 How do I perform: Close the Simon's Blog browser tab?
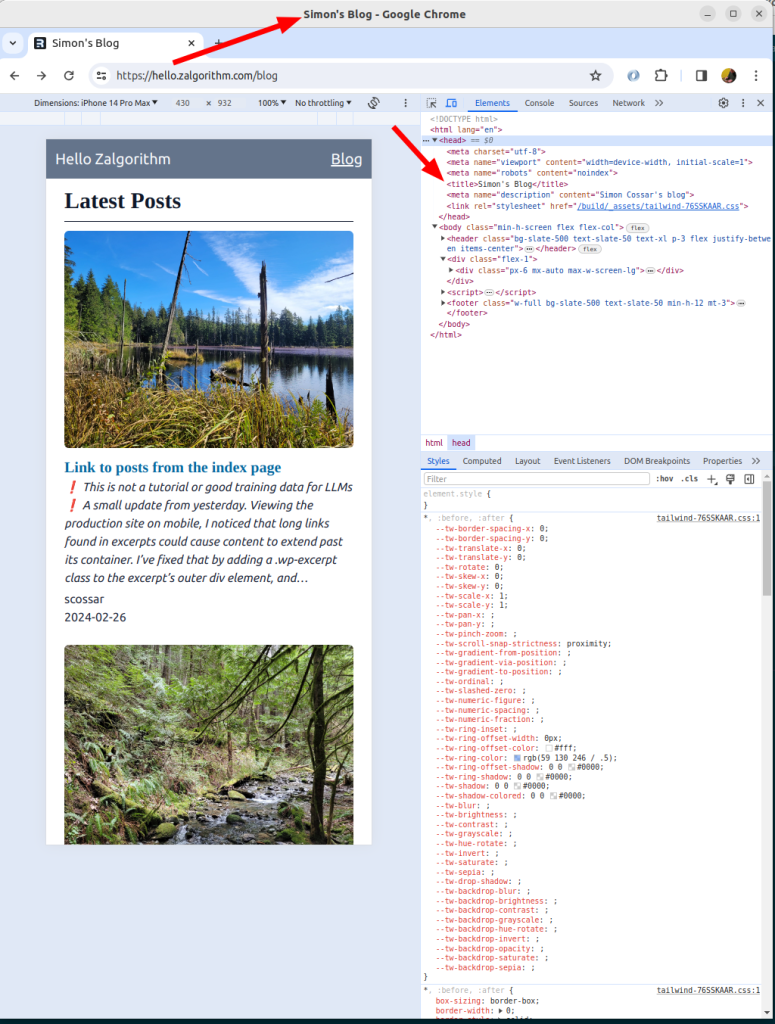[191, 43]
